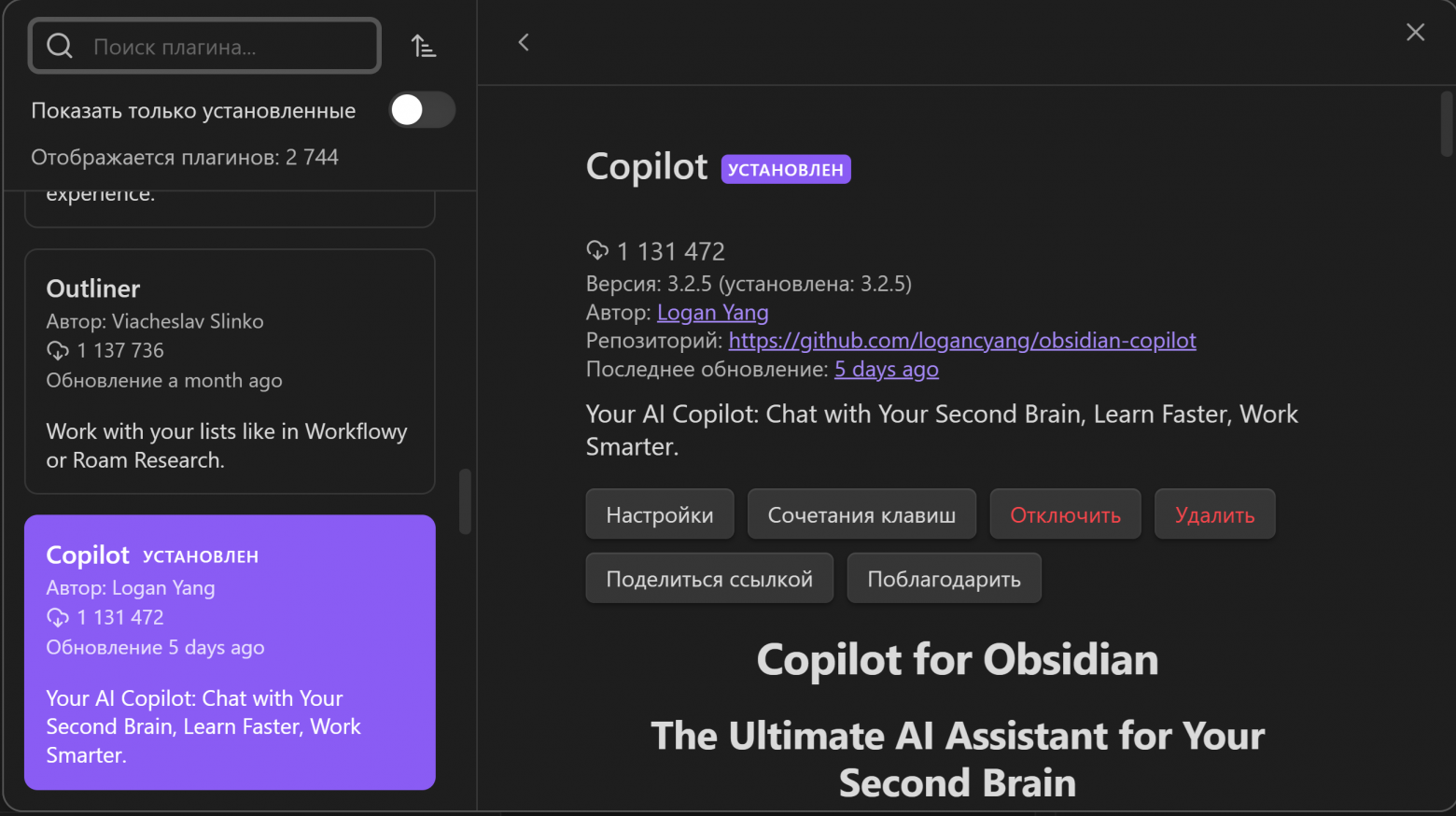Click 'Copilot for Obsidian' readme heading
This screenshot has height=816, width=1456.
[958, 659]
